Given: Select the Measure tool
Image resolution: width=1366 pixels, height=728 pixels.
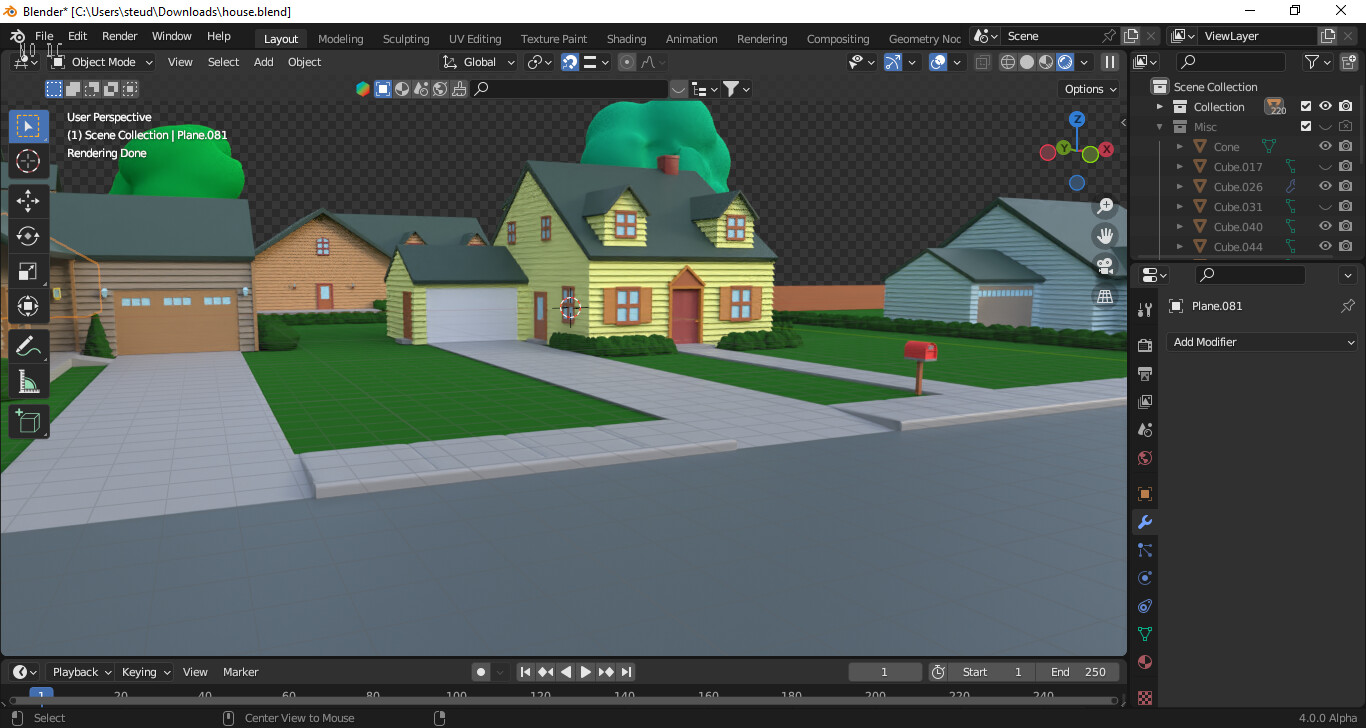Looking at the screenshot, I should pyautogui.click(x=28, y=382).
